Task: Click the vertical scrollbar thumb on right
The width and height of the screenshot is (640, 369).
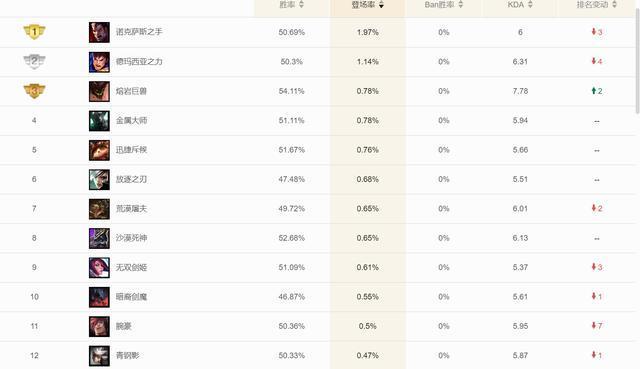Action: [x=638, y=61]
